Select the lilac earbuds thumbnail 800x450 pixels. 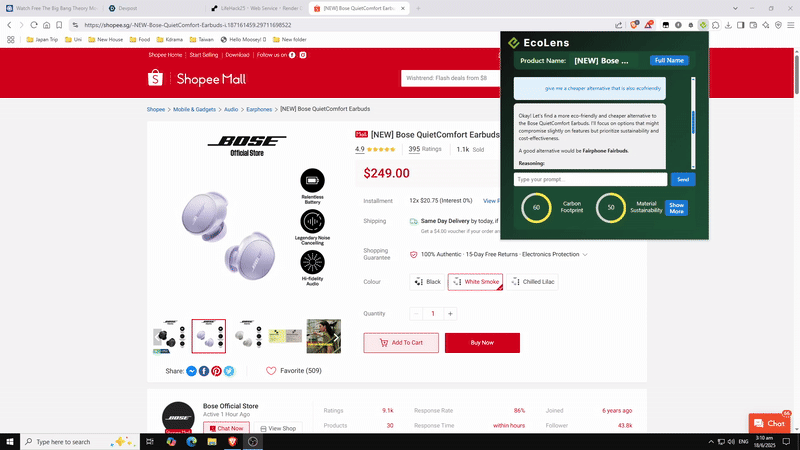click(x=209, y=336)
